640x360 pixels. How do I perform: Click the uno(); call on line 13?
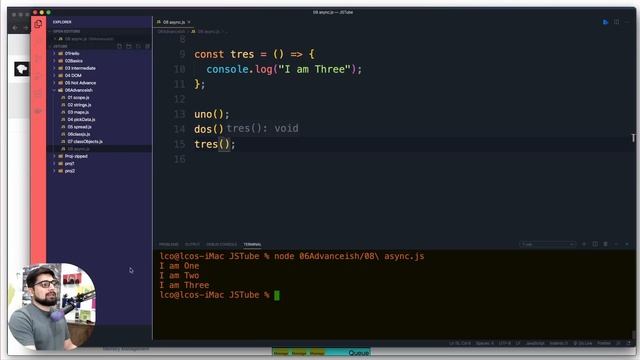click(x=212, y=114)
